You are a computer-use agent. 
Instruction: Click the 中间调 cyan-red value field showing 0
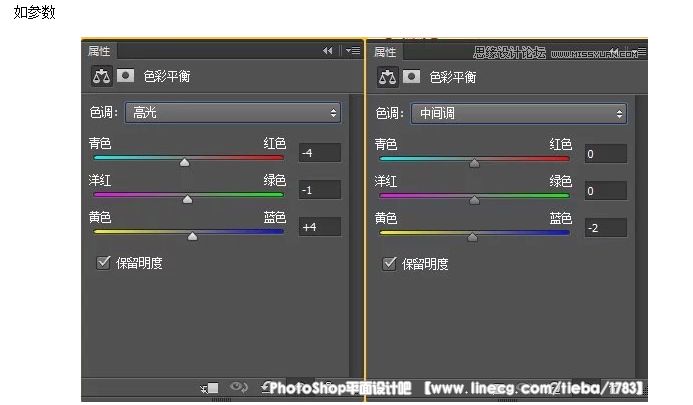click(x=605, y=154)
